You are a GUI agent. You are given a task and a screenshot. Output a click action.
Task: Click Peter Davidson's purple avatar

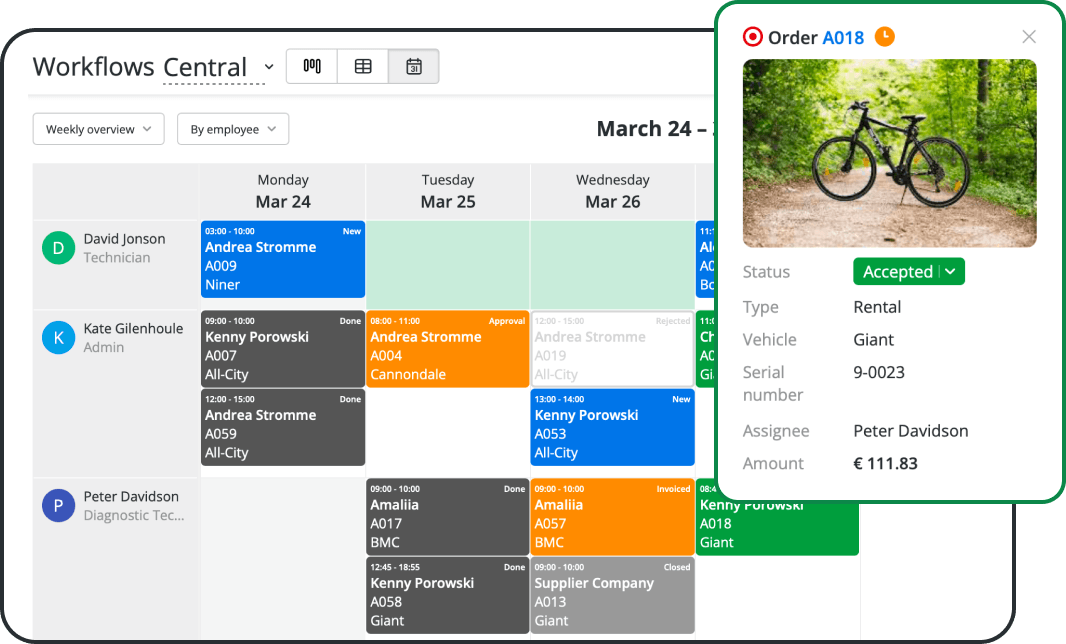pyautogui.click(x=58, y=506)
